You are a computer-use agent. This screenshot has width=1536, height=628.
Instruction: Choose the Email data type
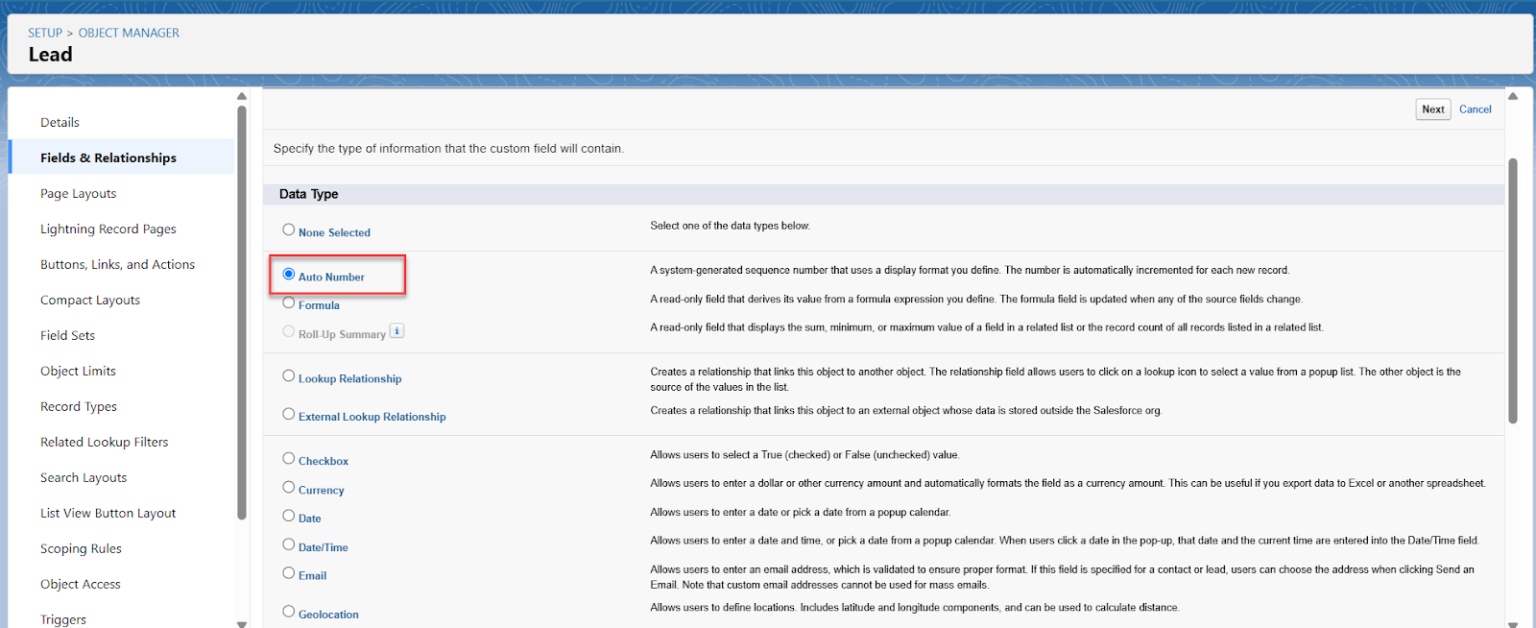pyautogui.click(x=288, y=574)
